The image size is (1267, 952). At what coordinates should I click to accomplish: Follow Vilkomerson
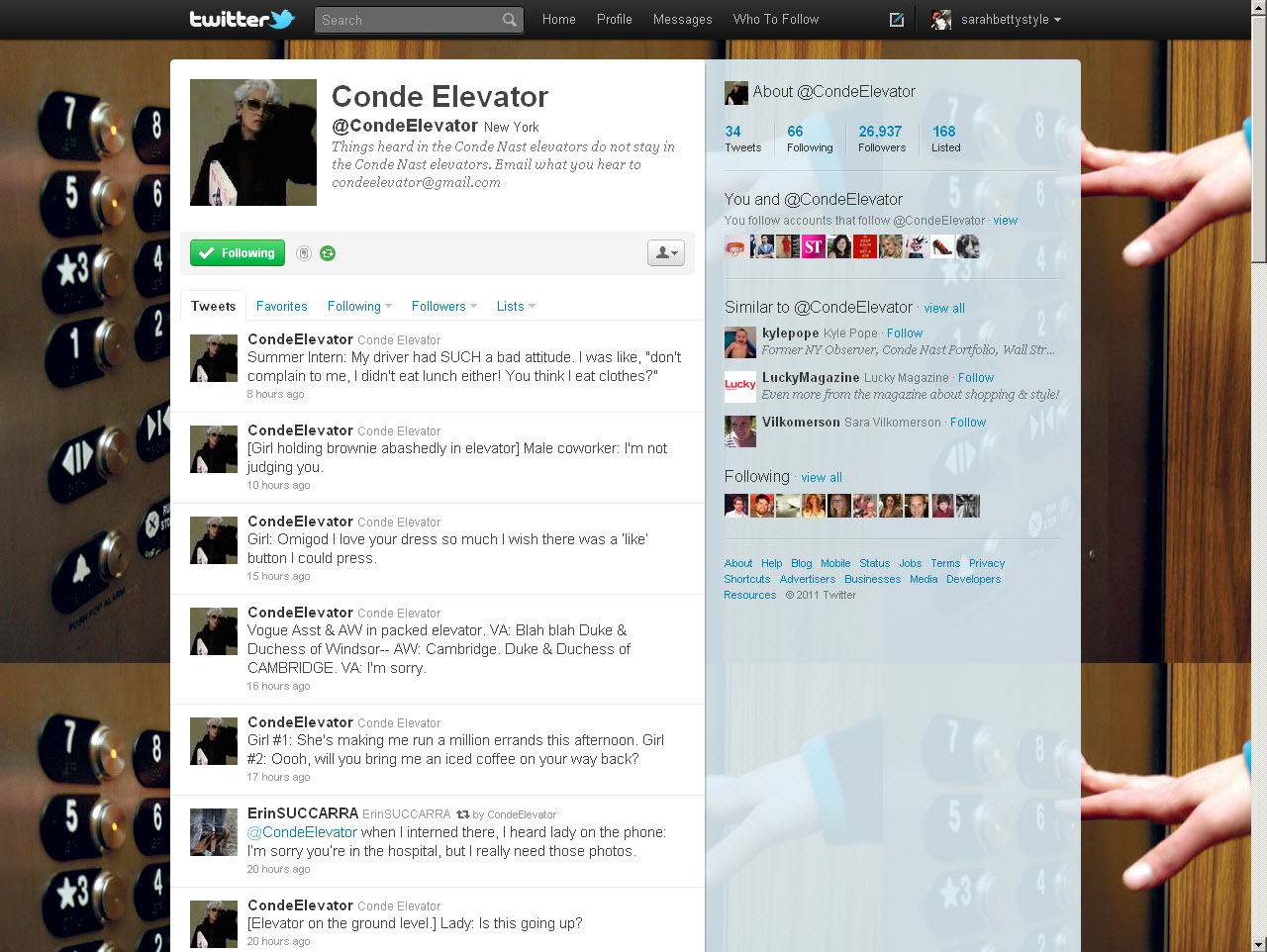pos(968,423)
